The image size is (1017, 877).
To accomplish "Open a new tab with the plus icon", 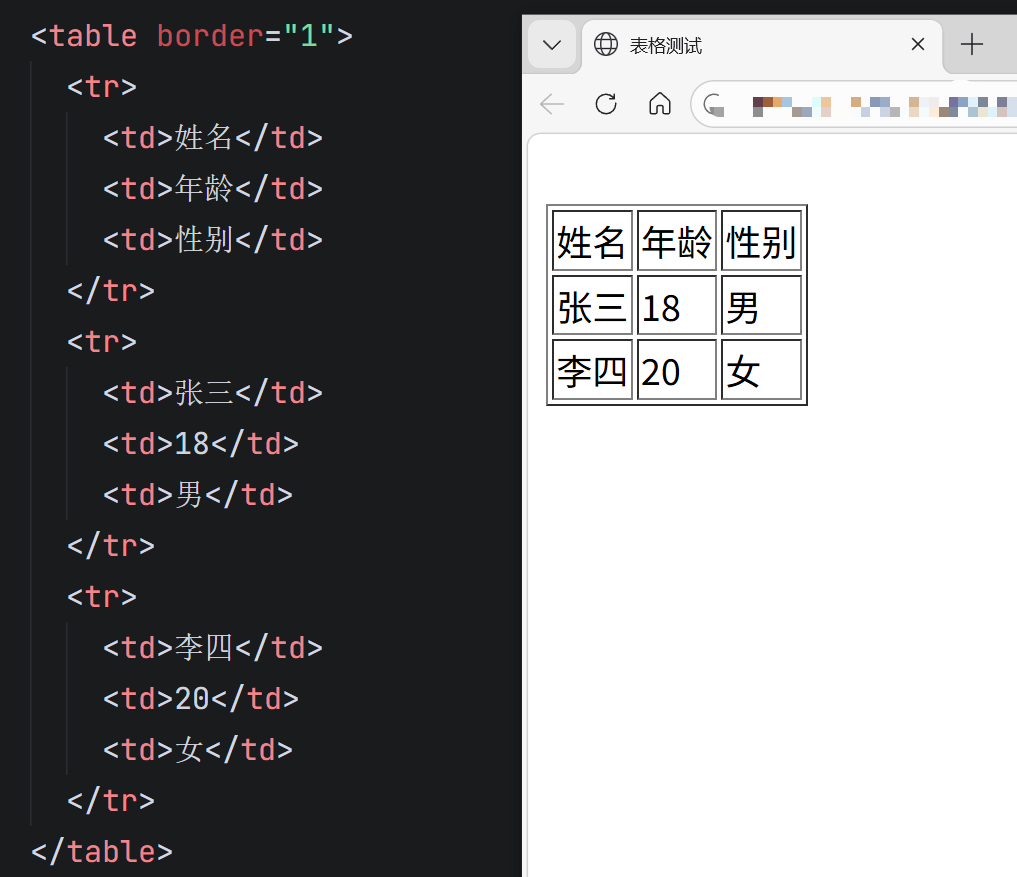I will [x=972, y=44].
